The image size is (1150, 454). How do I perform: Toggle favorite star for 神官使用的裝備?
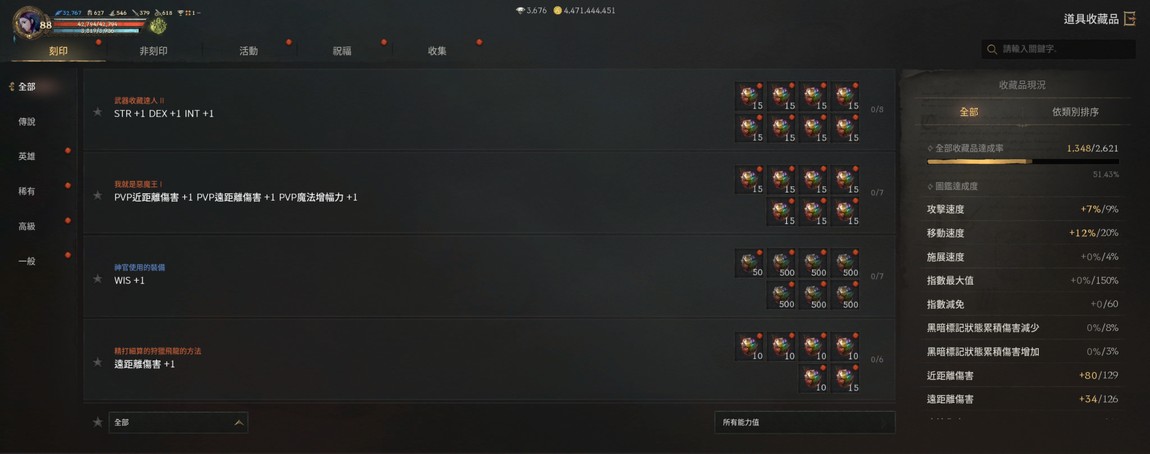pos(97,279)
